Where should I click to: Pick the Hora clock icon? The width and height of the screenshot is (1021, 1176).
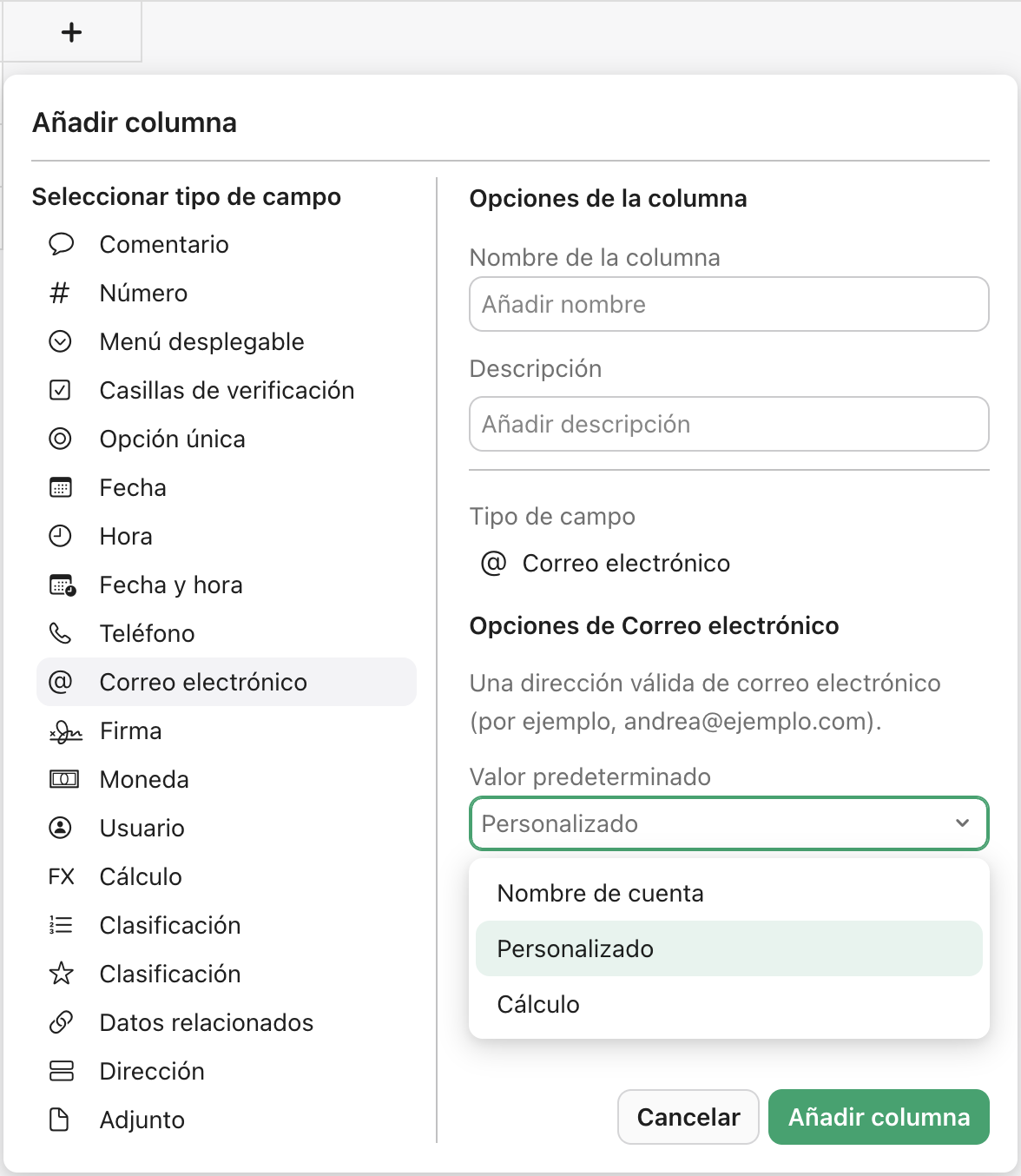coord(60,536)
